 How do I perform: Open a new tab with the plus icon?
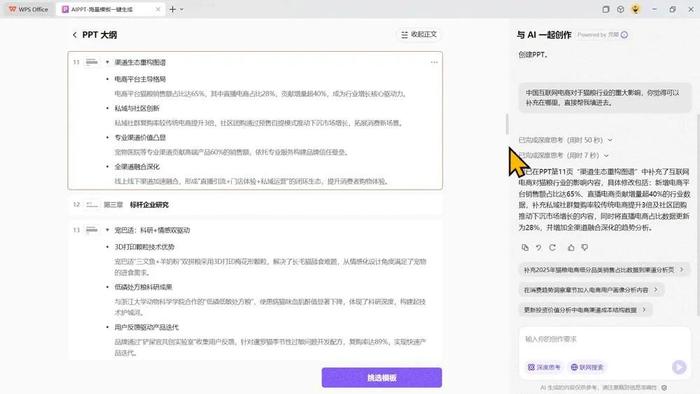172,9
